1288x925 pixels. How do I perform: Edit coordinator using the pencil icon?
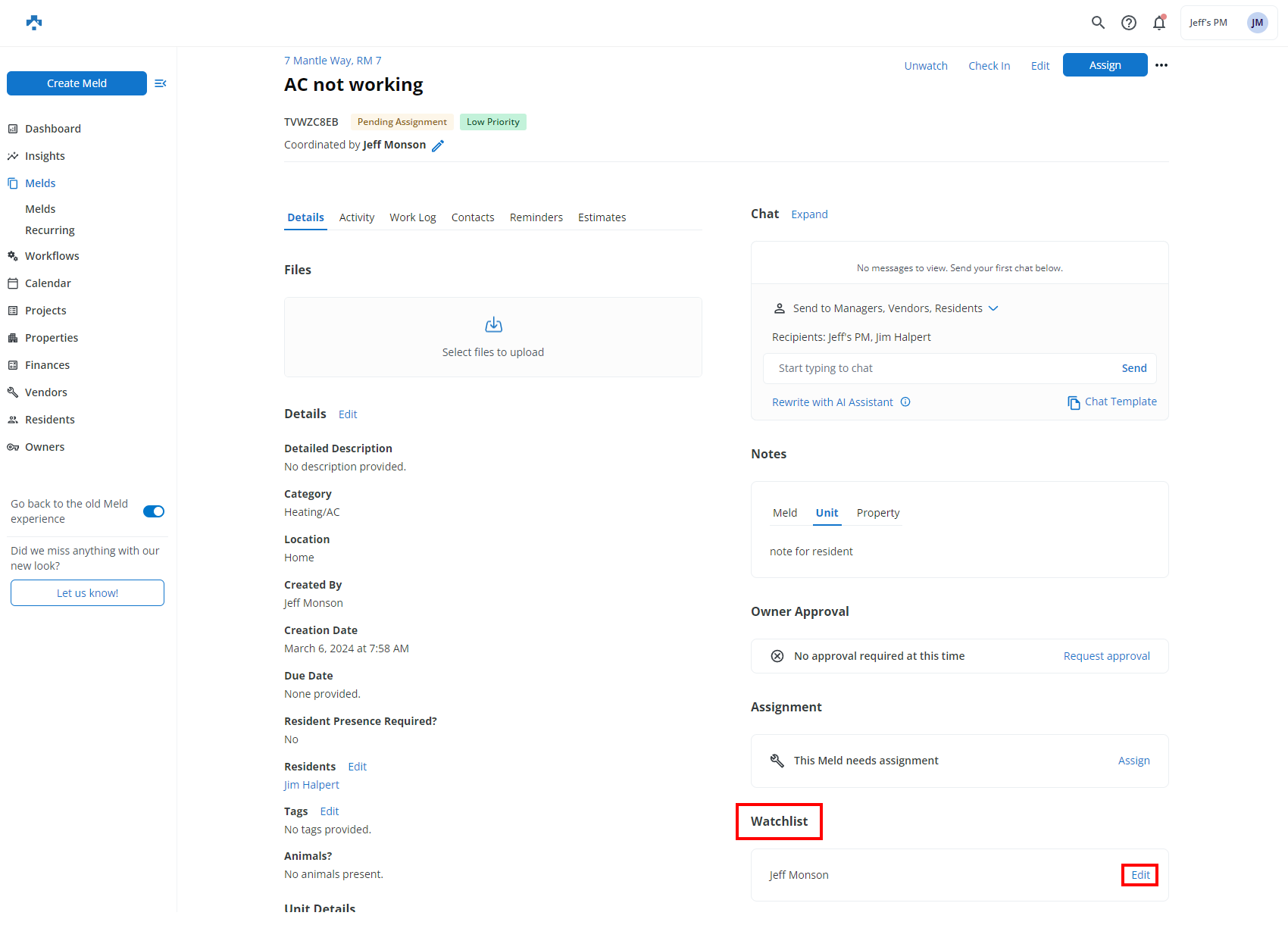[x=439, y=145]
